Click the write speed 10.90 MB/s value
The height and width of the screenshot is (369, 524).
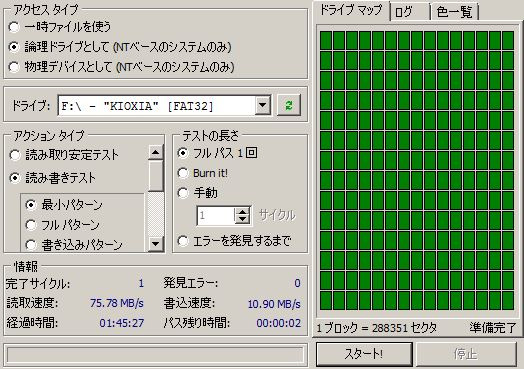(x=274, y=304)
